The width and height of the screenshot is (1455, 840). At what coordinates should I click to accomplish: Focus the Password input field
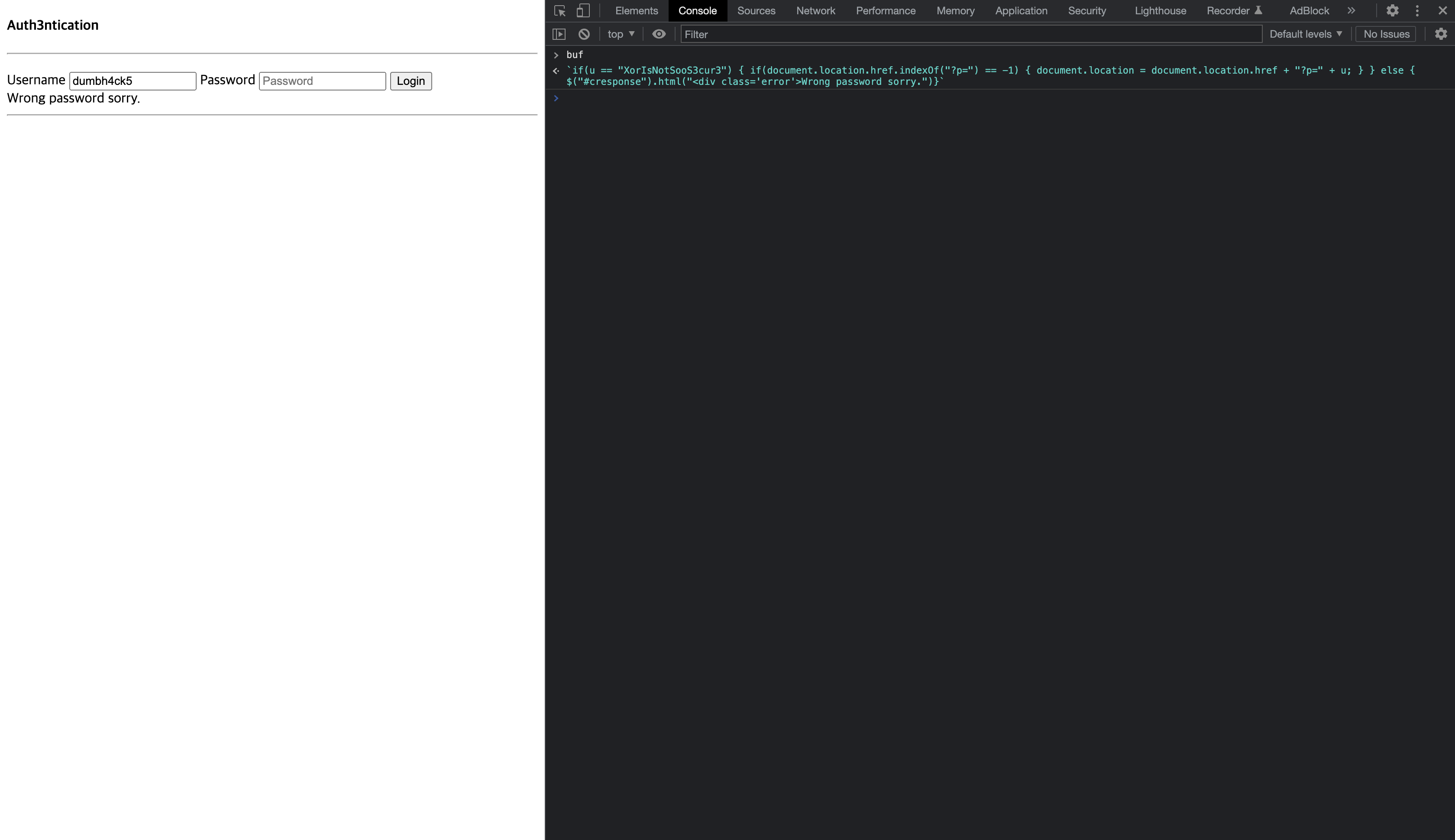322,81
